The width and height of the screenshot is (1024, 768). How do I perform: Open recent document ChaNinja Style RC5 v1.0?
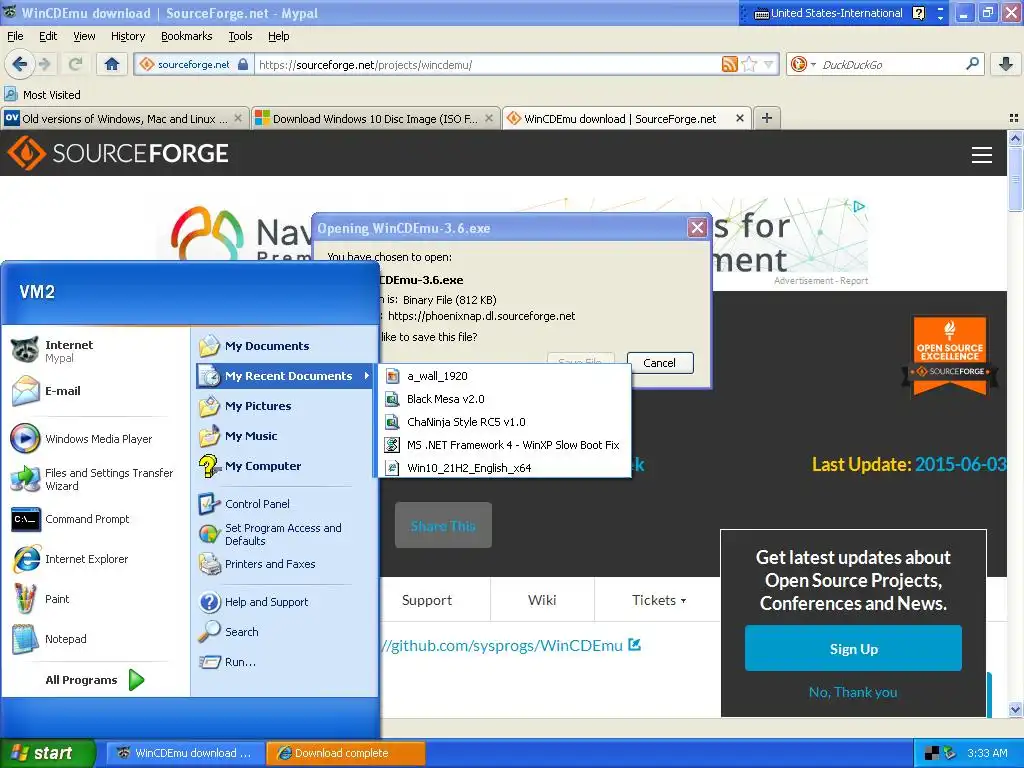(504, 422)
